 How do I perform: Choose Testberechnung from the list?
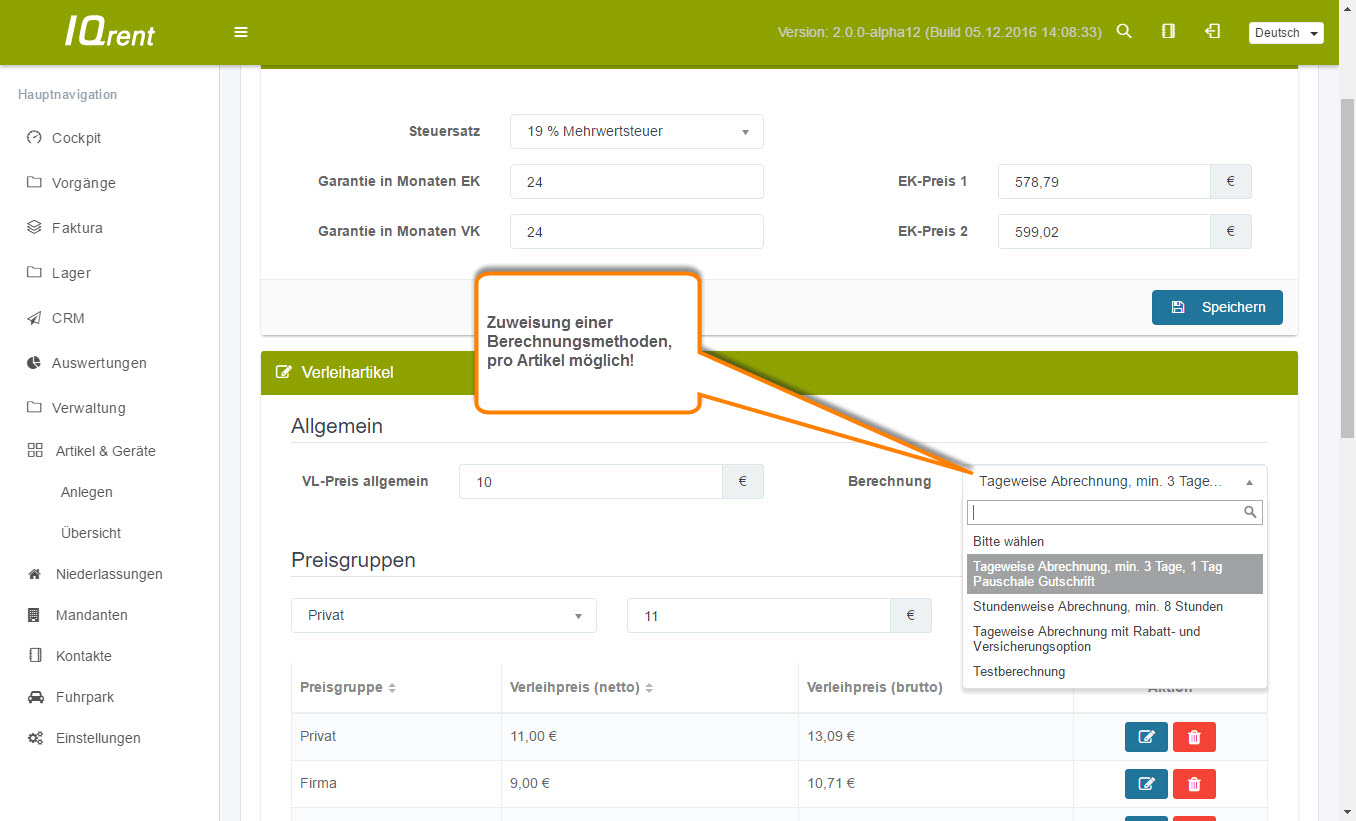pyautogui.click(x=1019, y=672)
